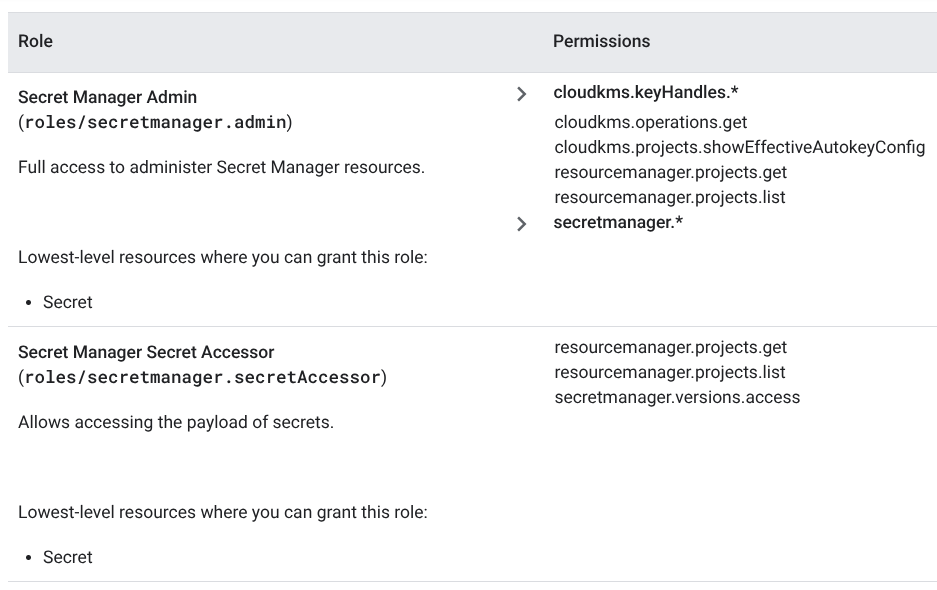
Task: Click secretmanager.* bold permission text
Action: point(618,222)
